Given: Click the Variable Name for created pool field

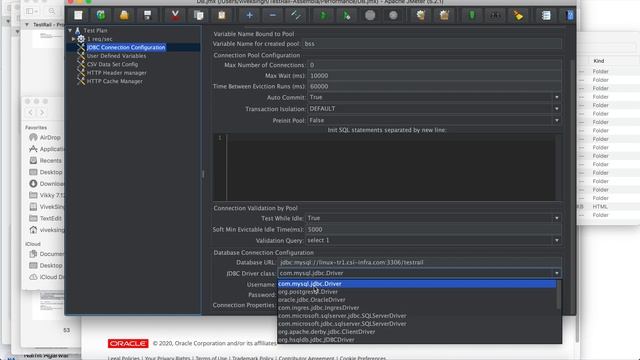Looking at the screenshot, I should point(432,44).
